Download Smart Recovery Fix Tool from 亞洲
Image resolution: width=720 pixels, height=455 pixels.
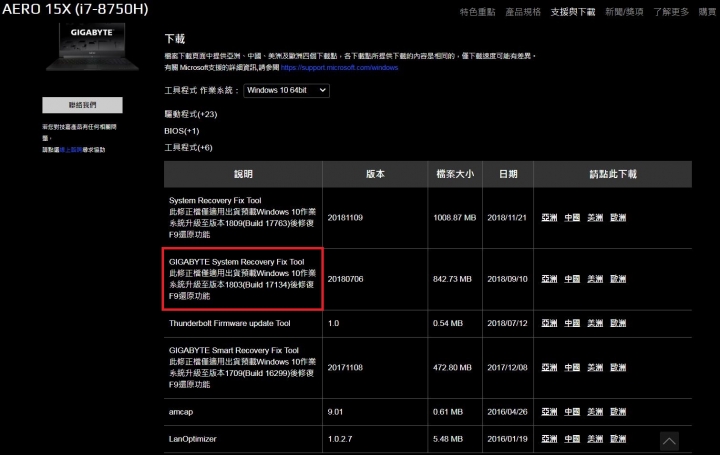549,368
